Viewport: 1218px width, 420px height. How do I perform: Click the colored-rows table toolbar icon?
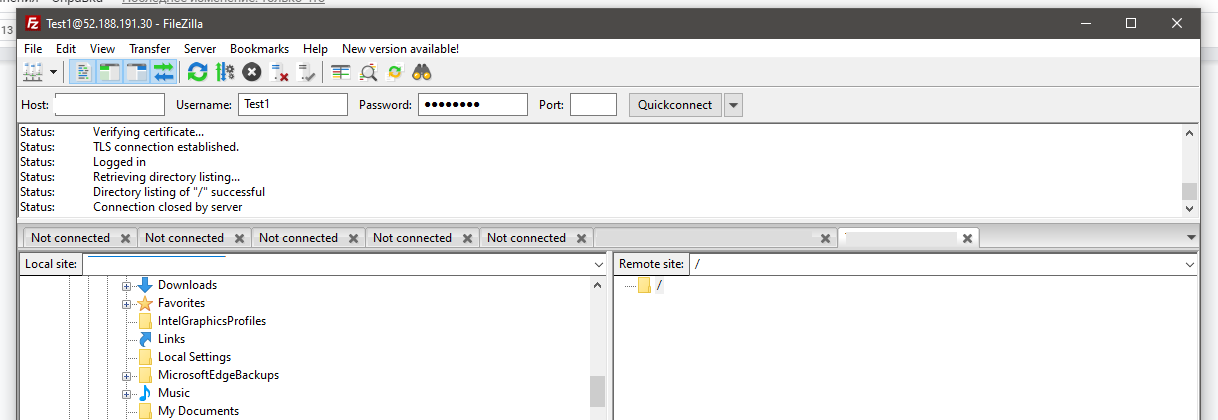click(341, 72)
